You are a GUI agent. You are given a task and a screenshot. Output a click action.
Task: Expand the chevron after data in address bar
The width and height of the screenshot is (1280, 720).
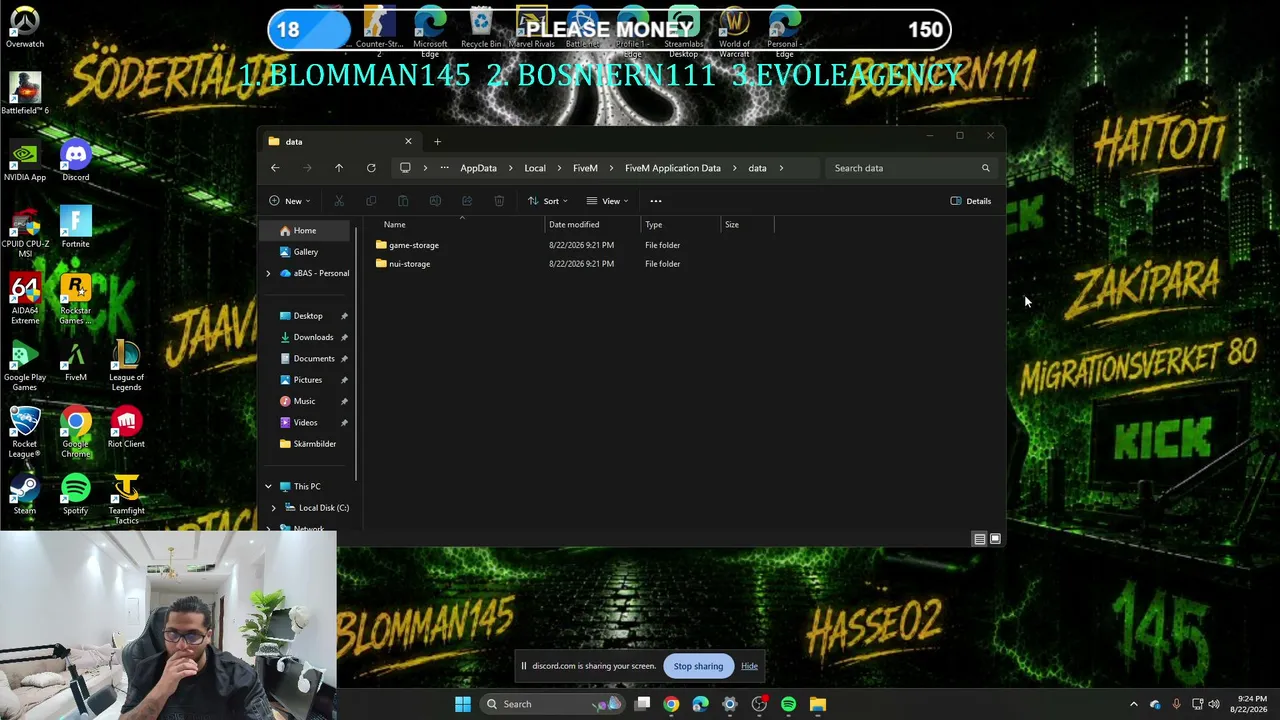[781, 168]
